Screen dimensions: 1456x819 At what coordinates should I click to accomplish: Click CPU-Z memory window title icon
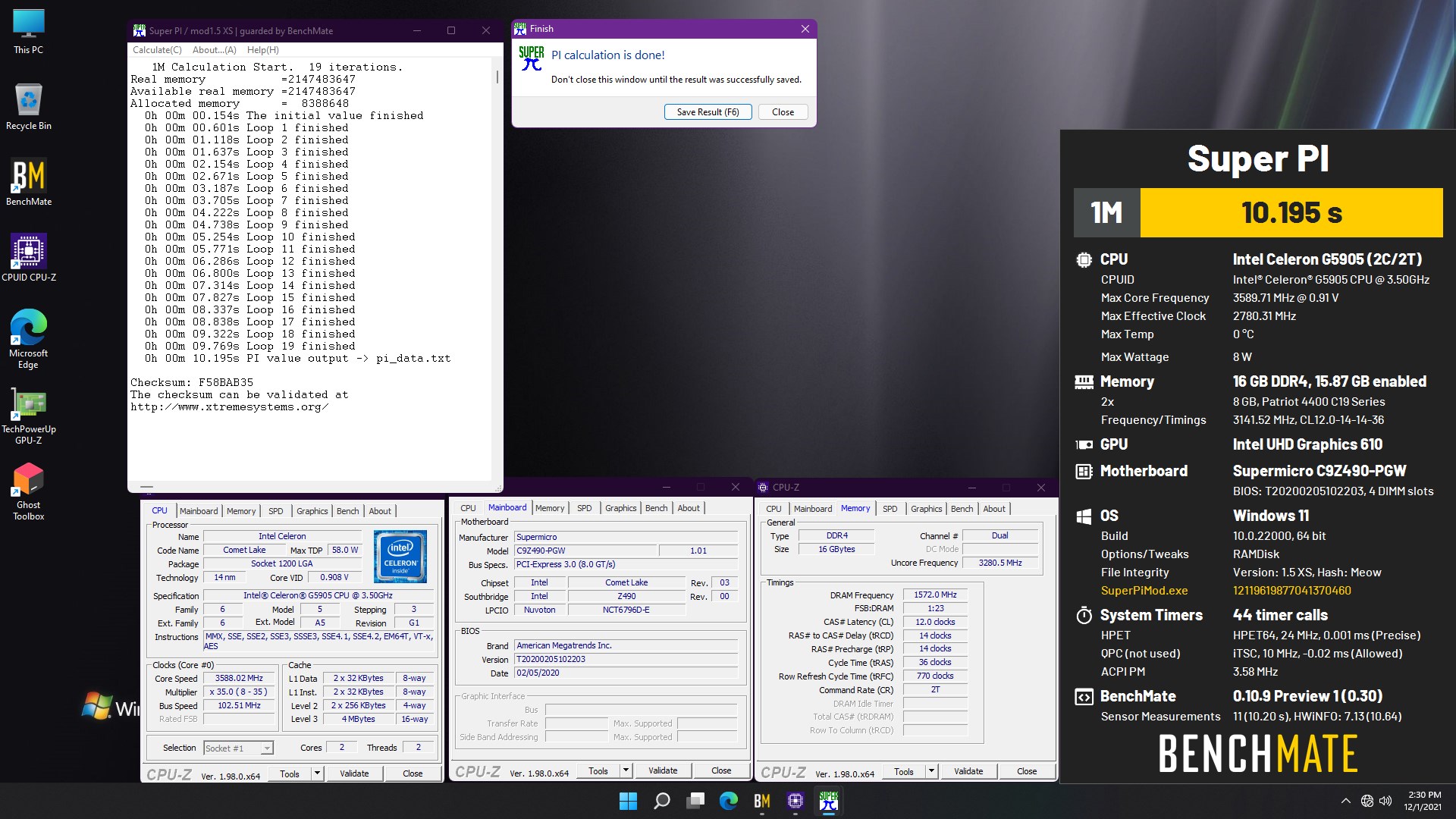click(763, 487)
